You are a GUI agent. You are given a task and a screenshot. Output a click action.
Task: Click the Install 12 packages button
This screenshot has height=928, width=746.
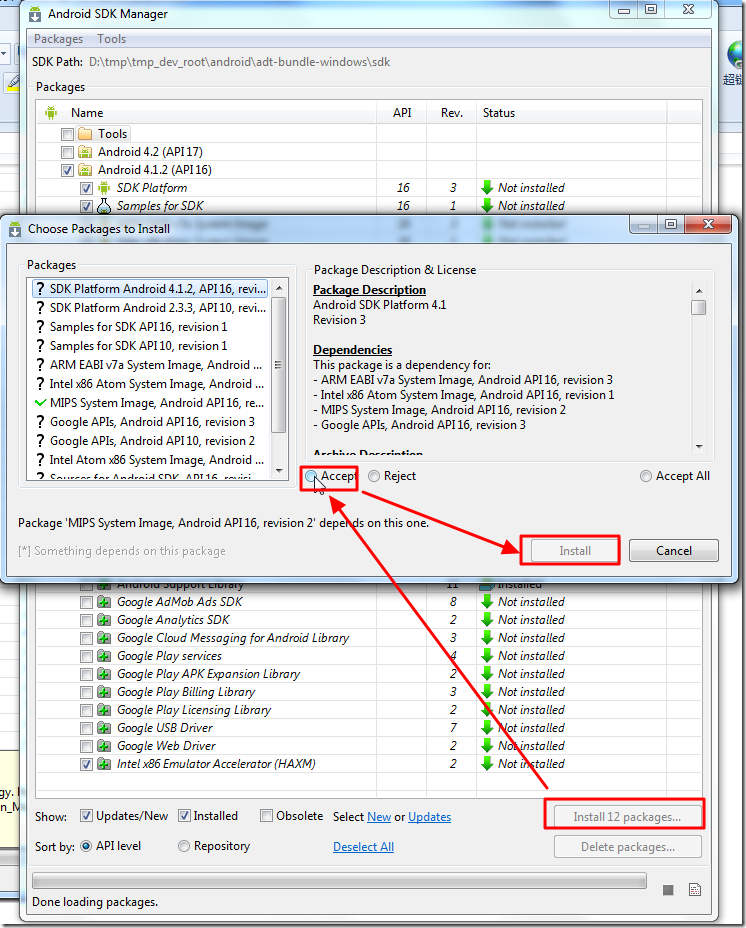[x=627, y=817]
